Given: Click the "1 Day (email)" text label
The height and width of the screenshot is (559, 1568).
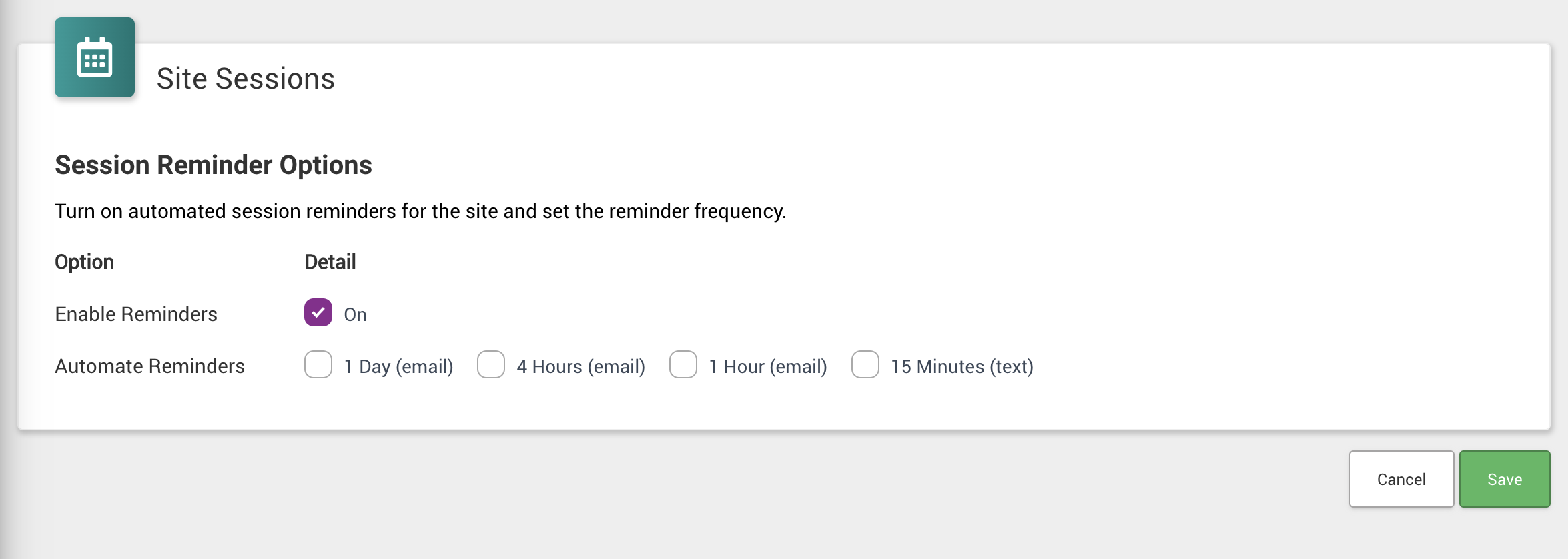Looking at the screenshot, I should (399, 367).
